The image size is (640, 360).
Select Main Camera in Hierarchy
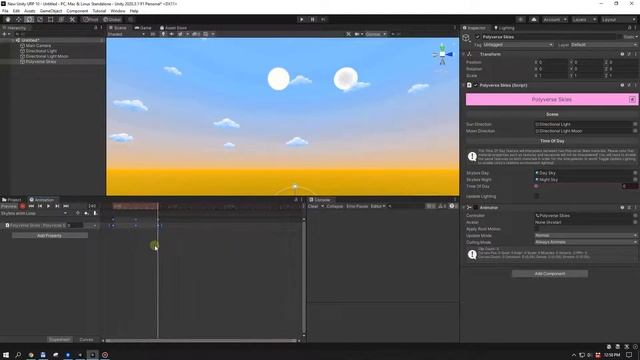pos(38,46)
